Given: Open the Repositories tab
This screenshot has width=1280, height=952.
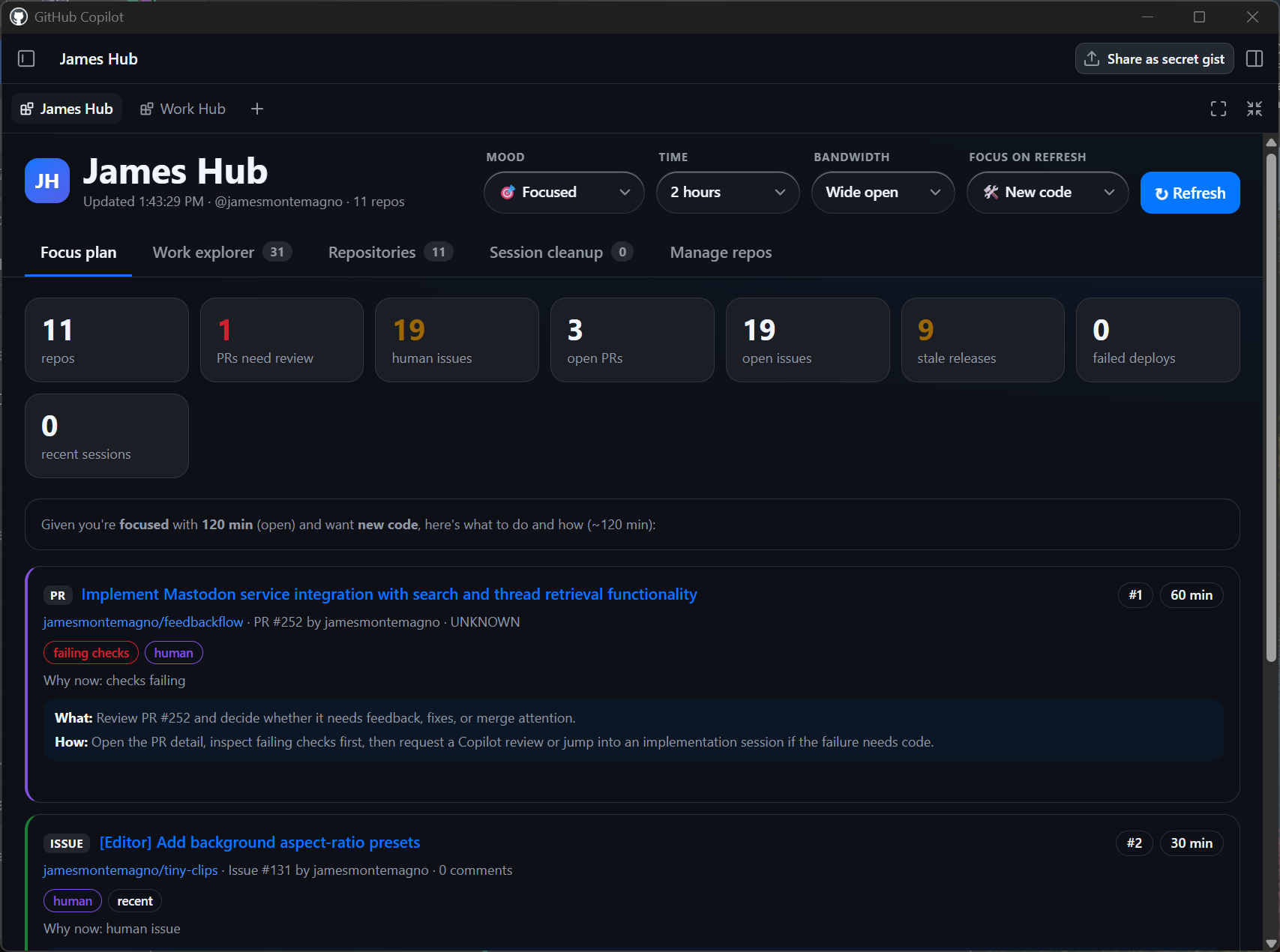Looking at the screenshot, I should [x=391, y=253].
